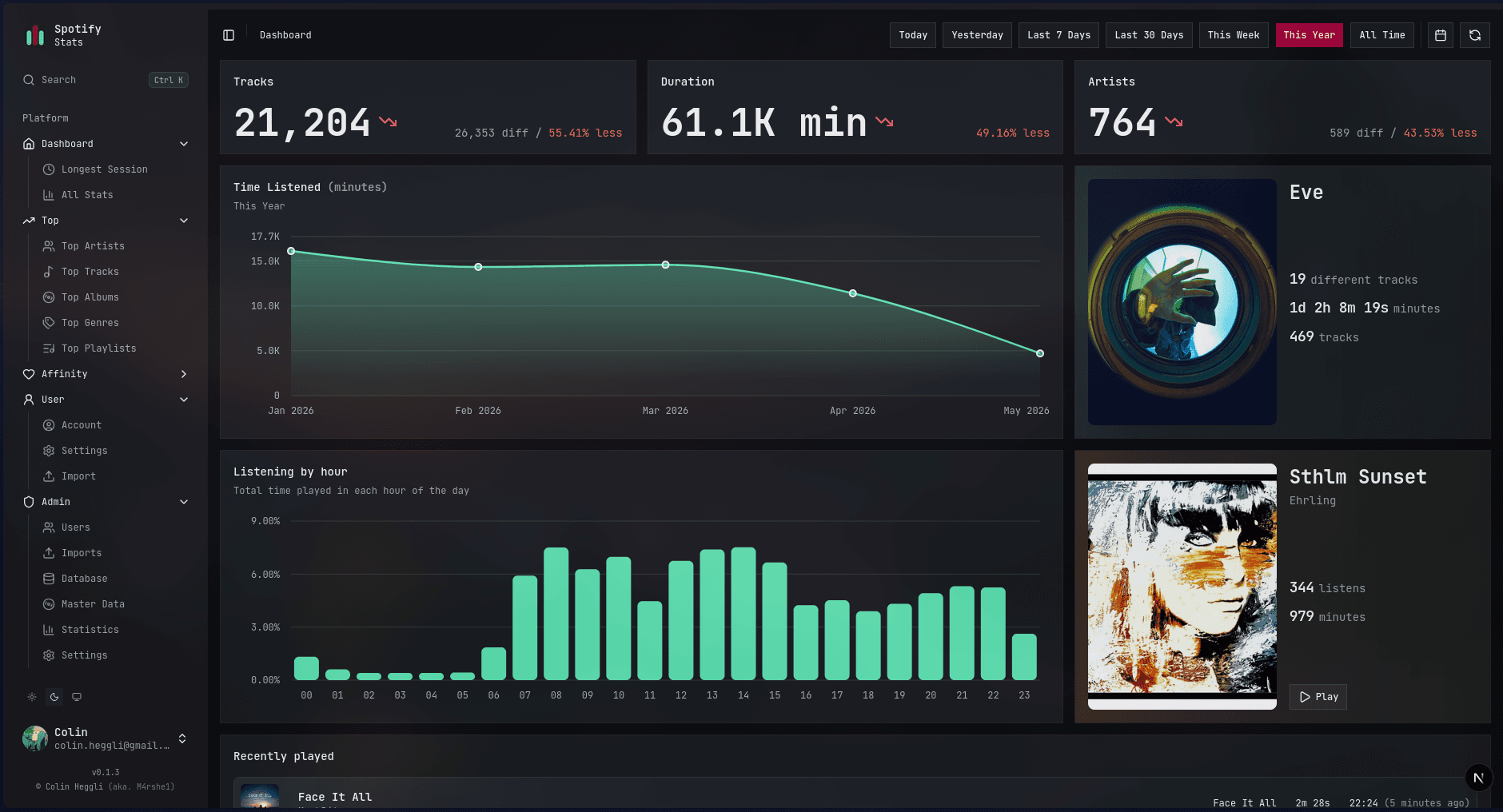Screen dimensions: 1503x812
Task: Select the Last 30 Days range
Action: [x=1149, y=35]
